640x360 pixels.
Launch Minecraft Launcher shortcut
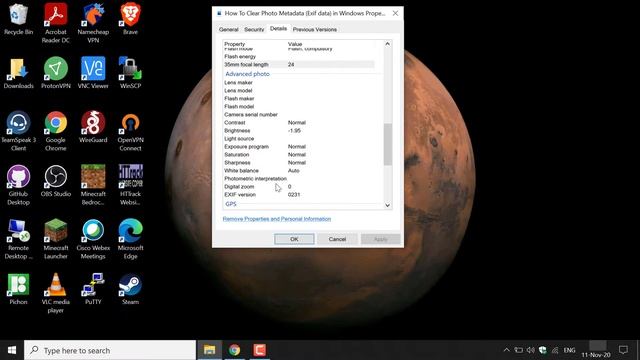[x=56, y=239]
